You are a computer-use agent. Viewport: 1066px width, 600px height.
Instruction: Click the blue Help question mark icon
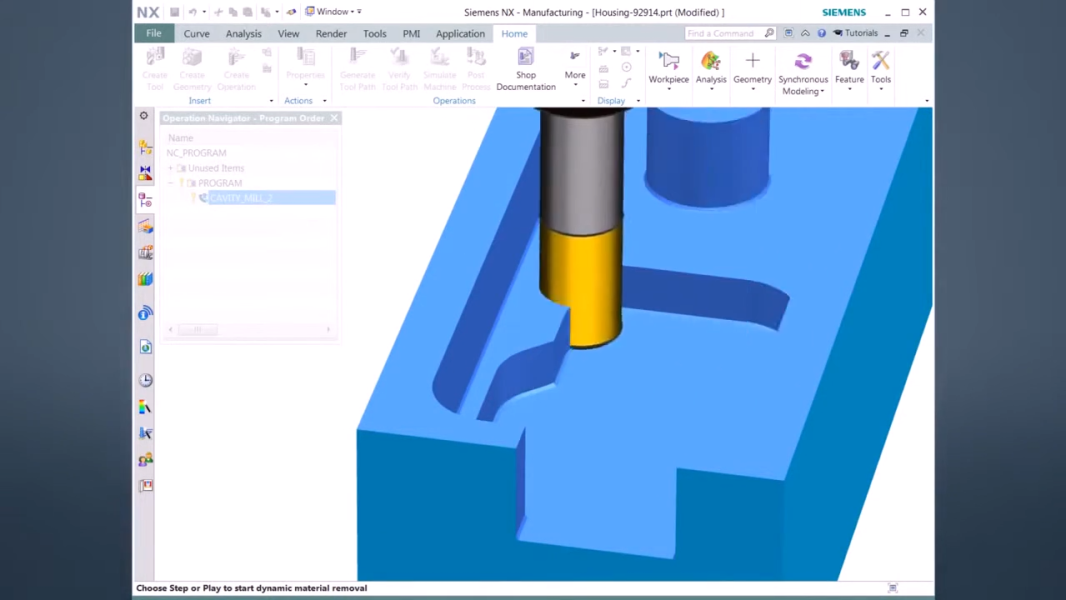(821, 33)
